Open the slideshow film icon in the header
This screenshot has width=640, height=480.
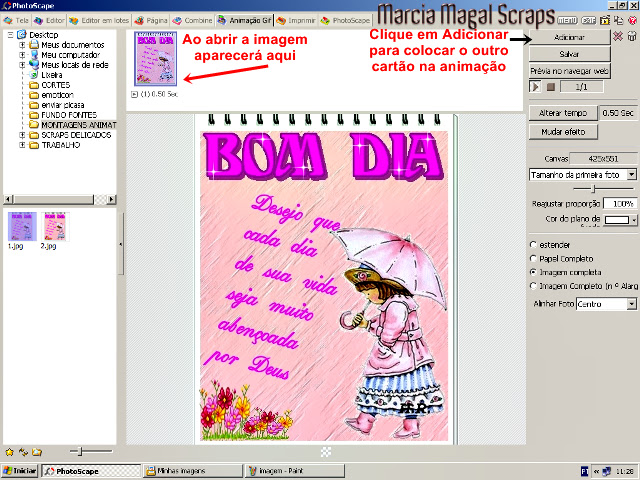click(605, 20)
